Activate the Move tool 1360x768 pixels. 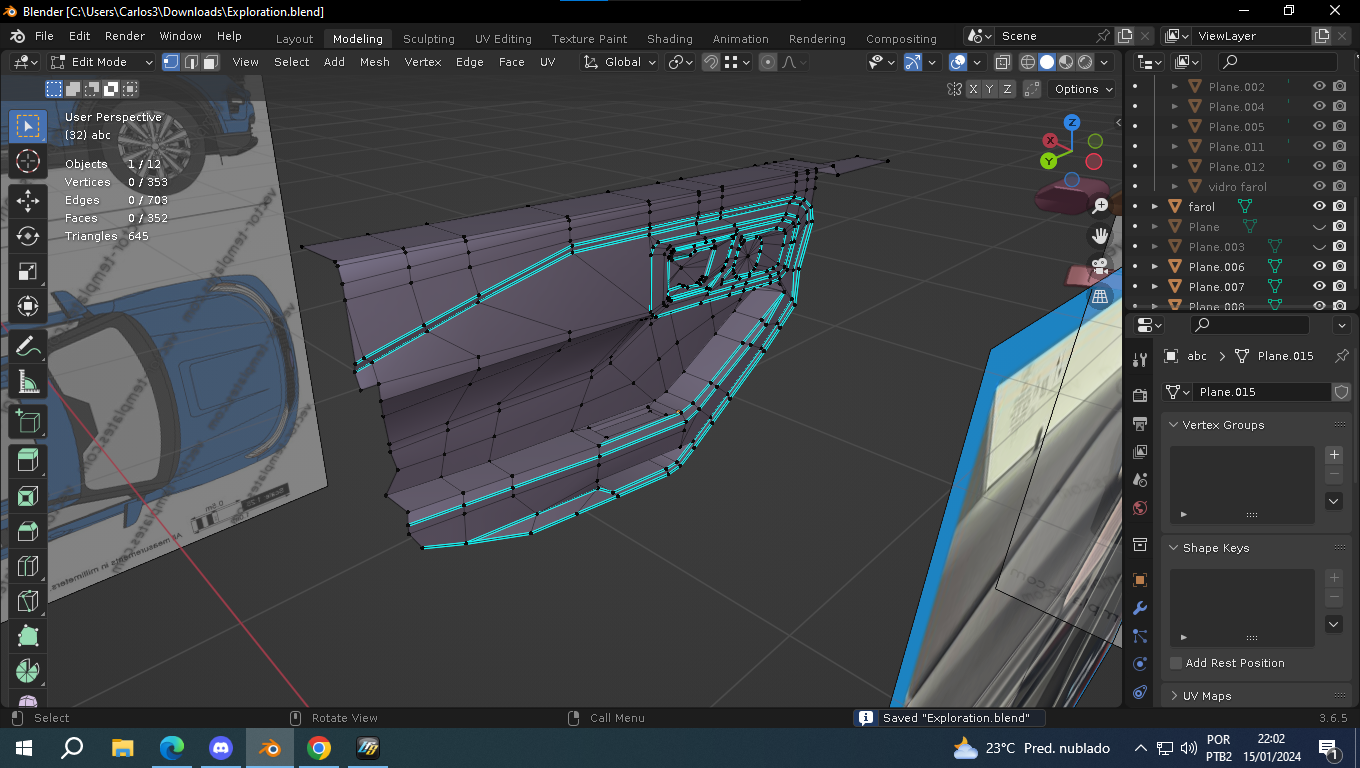pyautogui.click(x=28, y=201)
